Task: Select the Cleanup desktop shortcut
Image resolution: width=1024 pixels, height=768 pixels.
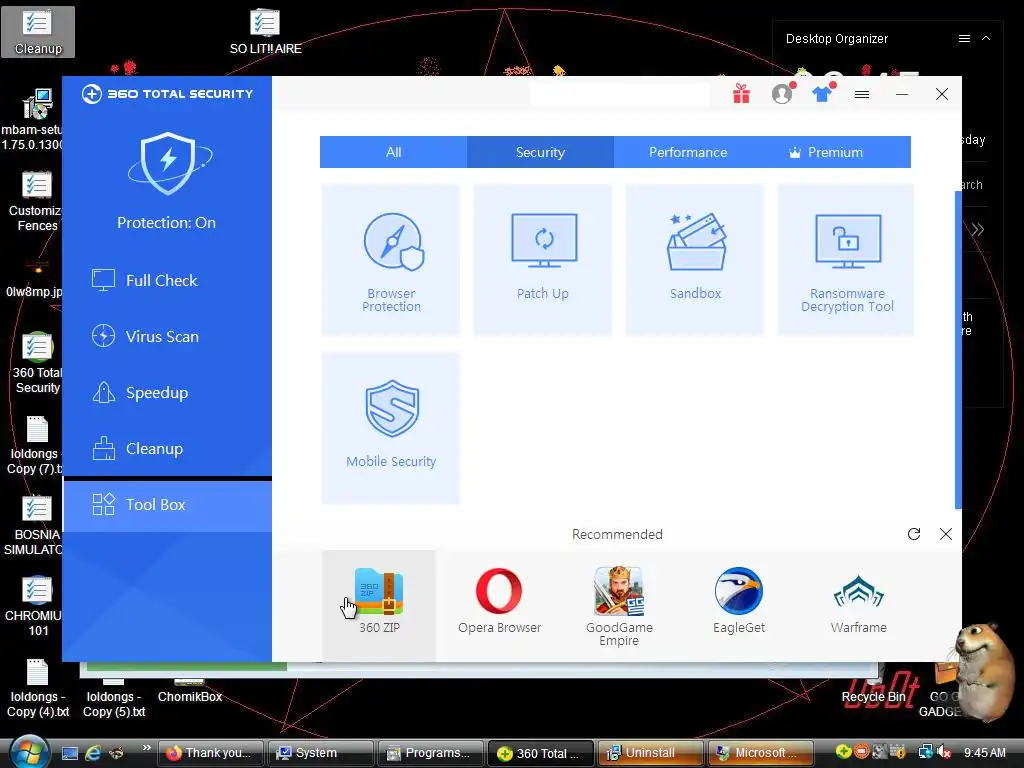Action: point(38,32)
